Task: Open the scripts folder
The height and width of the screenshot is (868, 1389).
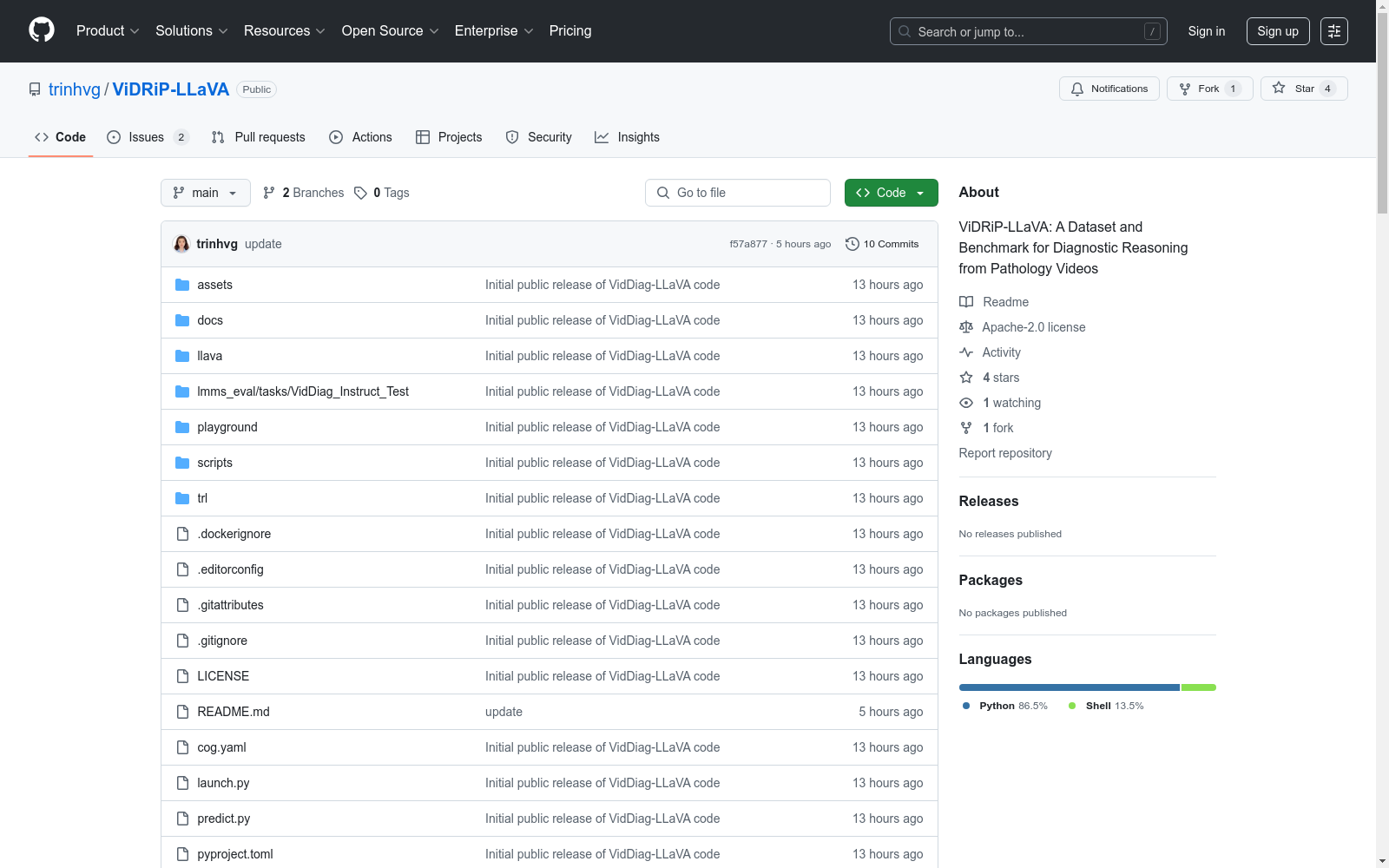Action: (214, 463)
